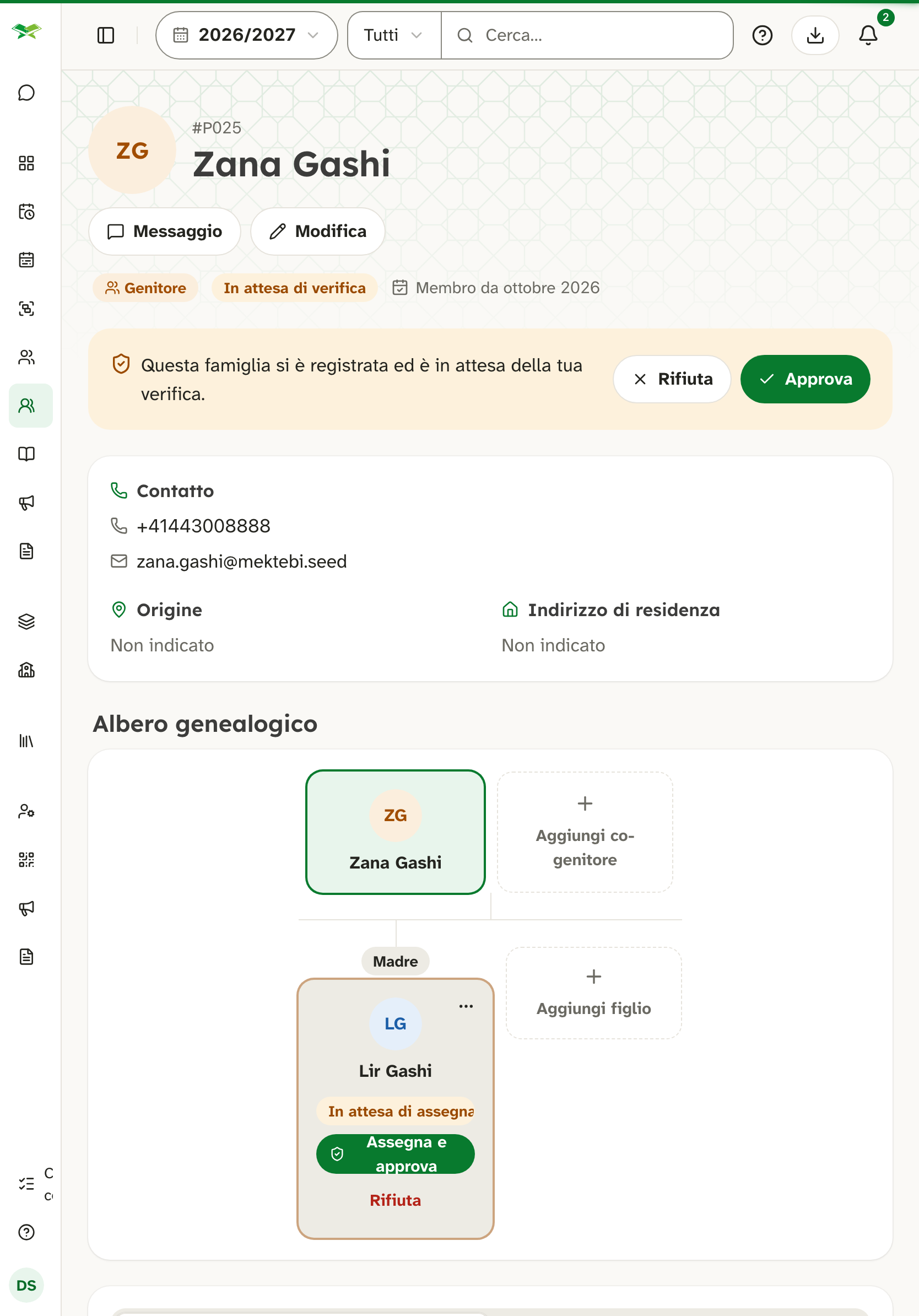The image size is (919, 1316).
Task: Reject family with banner Rifiuta button
Action: [672, 379]
